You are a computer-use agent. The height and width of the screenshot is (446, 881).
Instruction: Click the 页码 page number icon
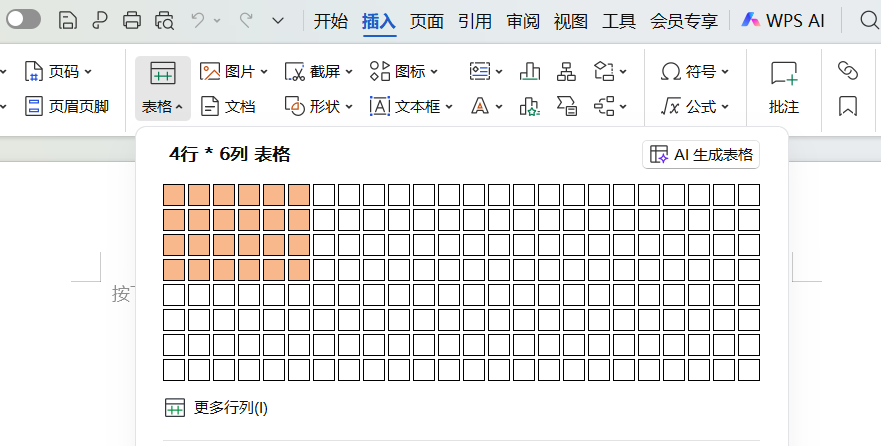(x=34, y=72)
